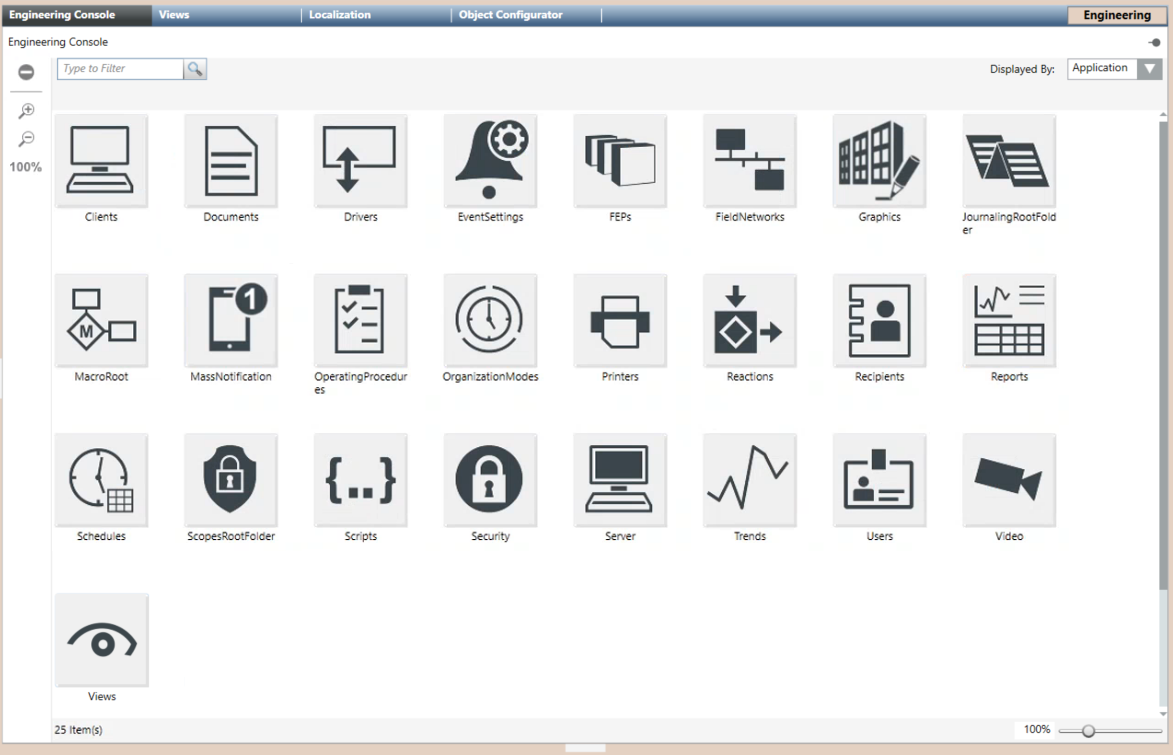Toggle the pin icon at top right
The height and width of the screenshot is (755, 1173).
[x=1155, y=43]
